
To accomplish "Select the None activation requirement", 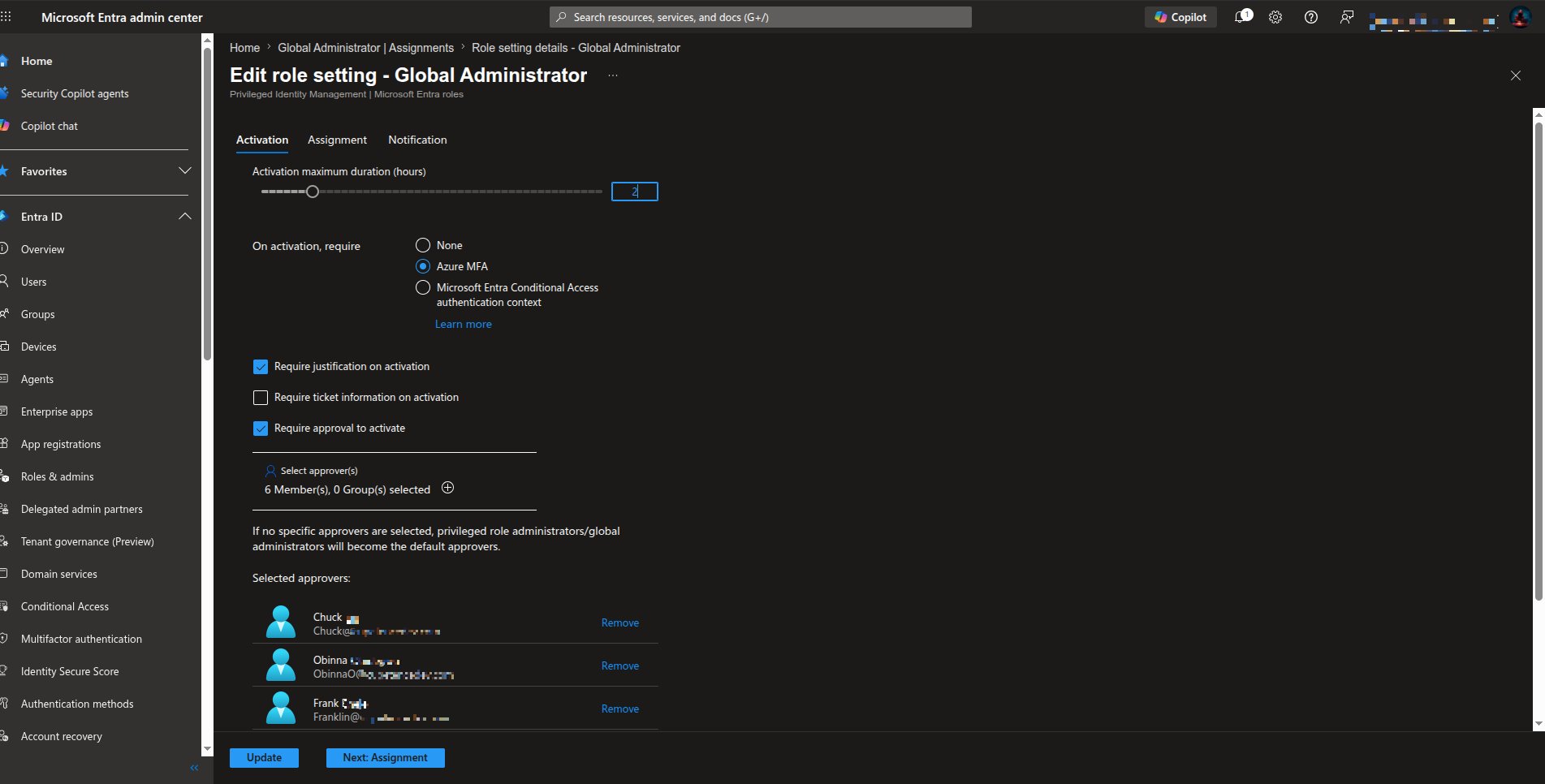I will click(x=423, y=245).
